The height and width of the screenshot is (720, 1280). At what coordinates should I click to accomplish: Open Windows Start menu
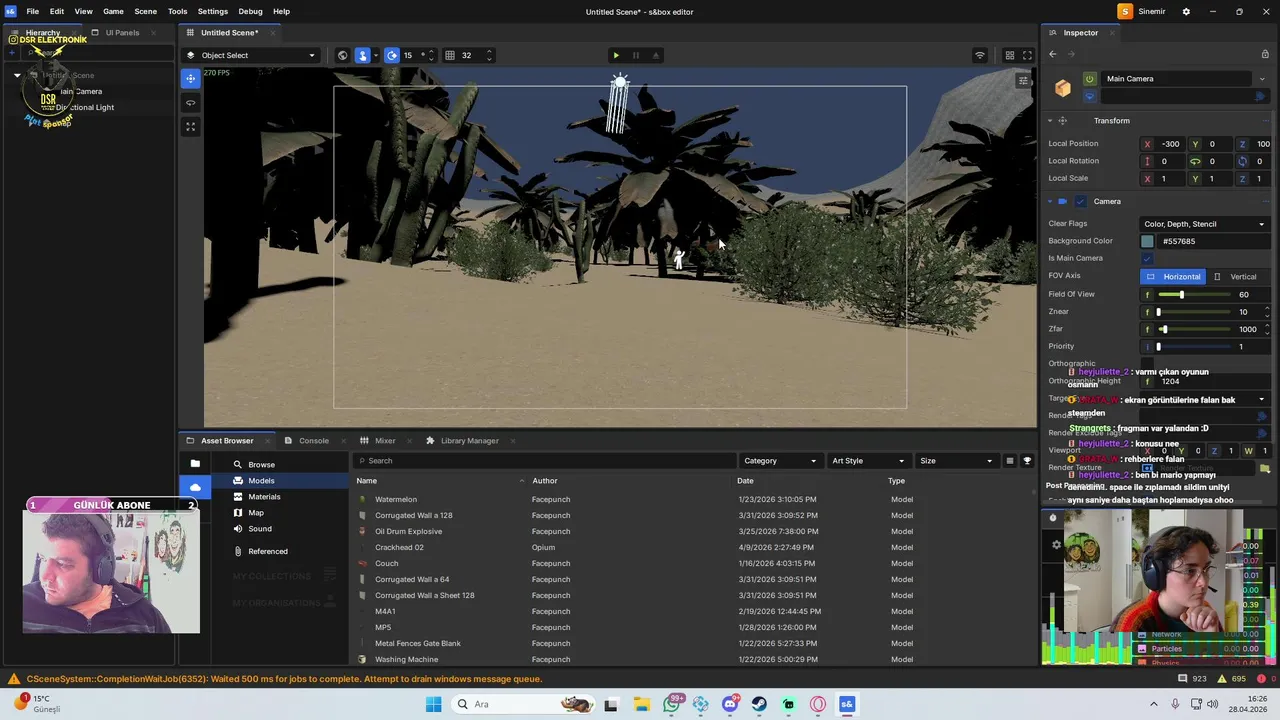click(433, 704)
